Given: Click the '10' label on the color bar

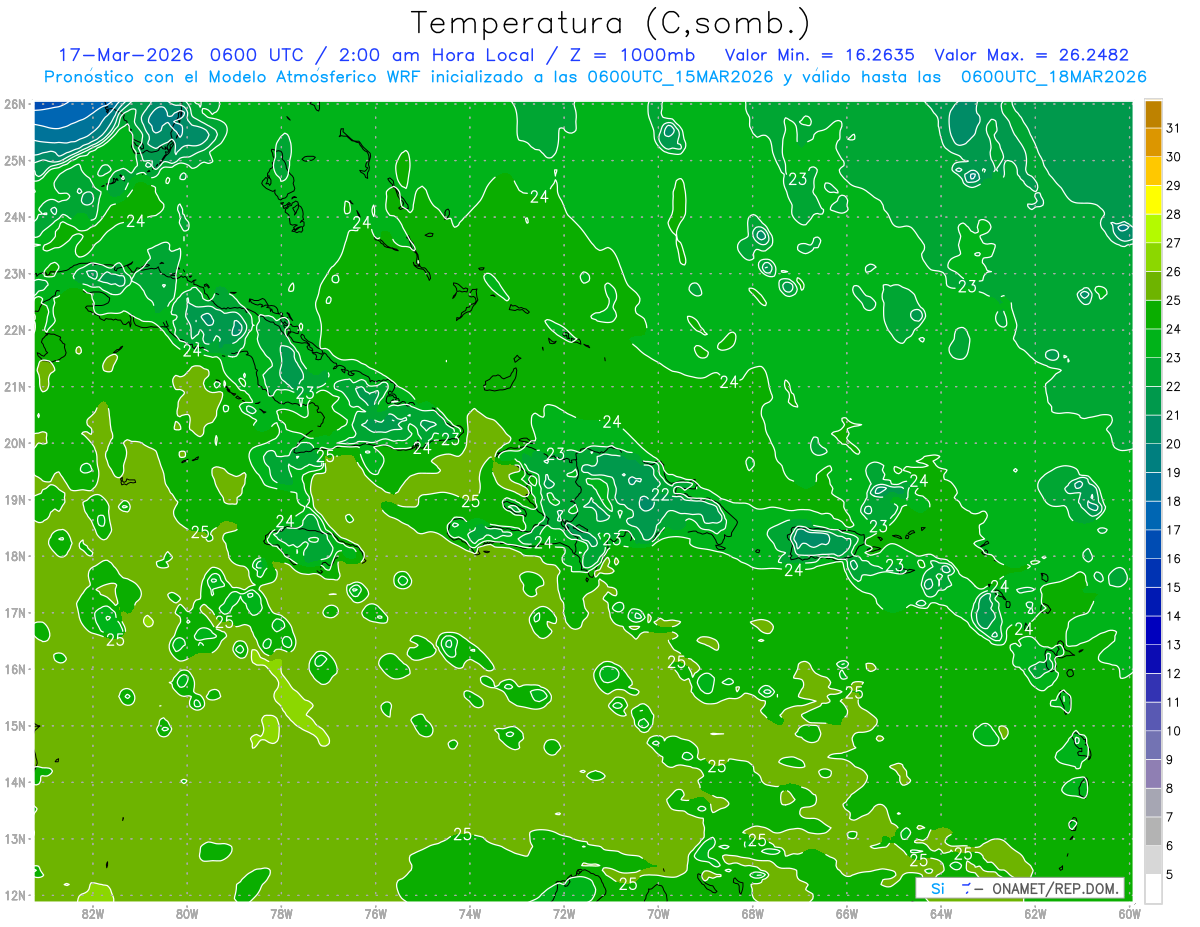Looking at the screenshot, I should (x=1174, y=731).
